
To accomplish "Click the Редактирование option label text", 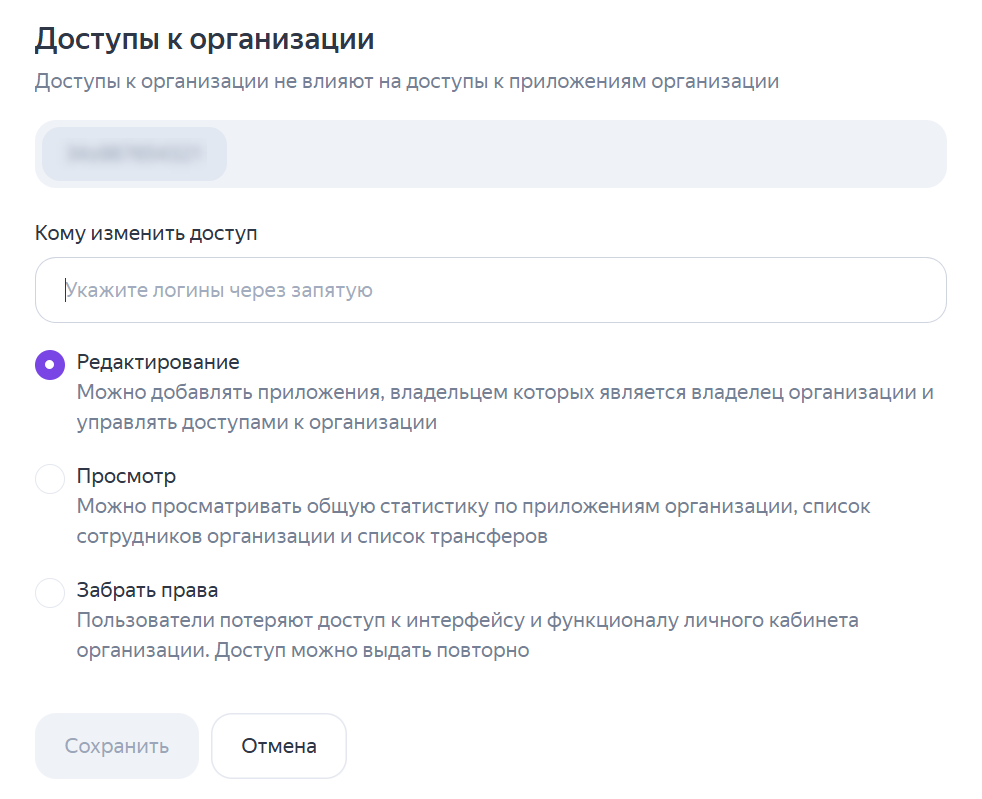I will click(x=158, y=362).
